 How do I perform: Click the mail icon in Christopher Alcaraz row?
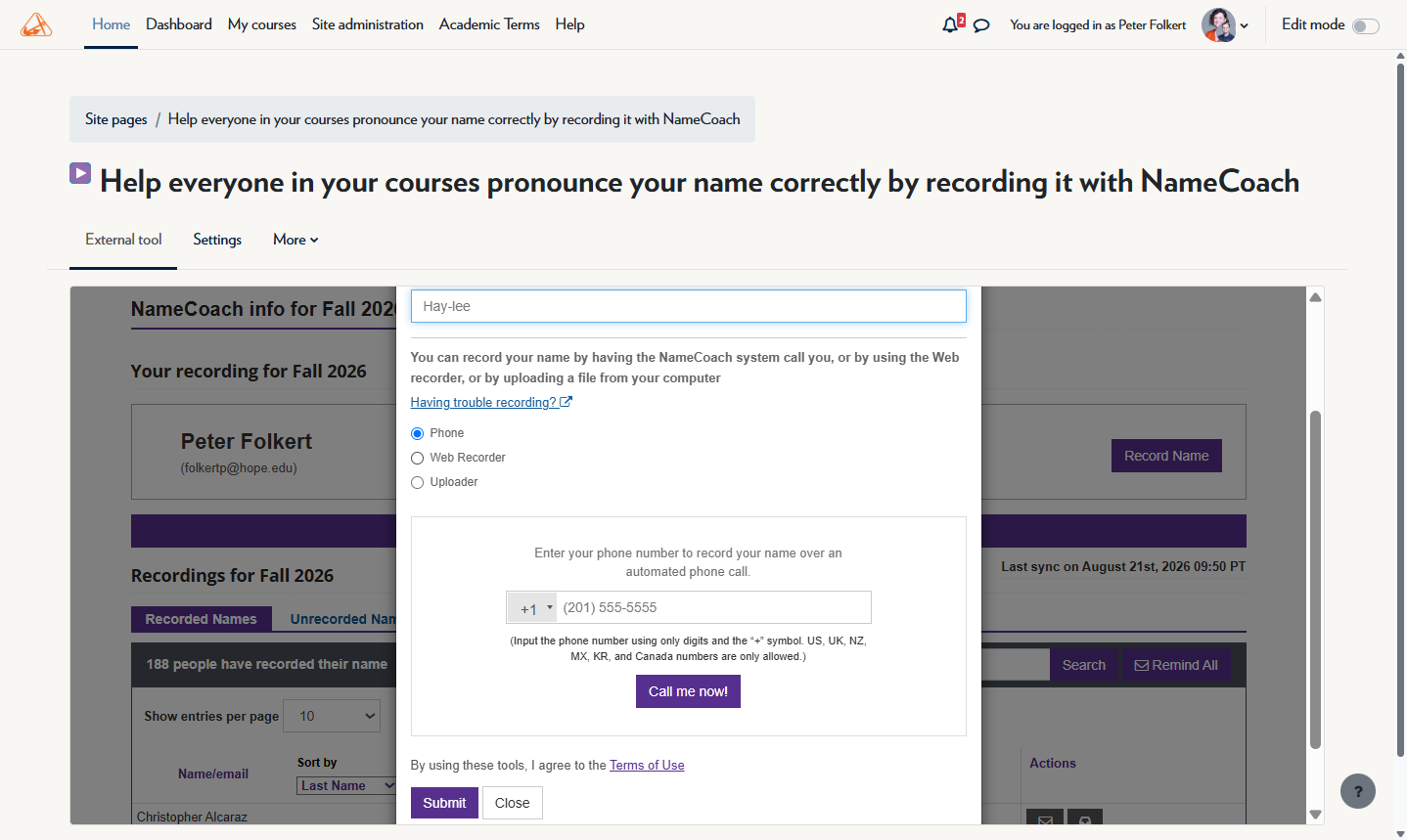(x=1045, y=819)
